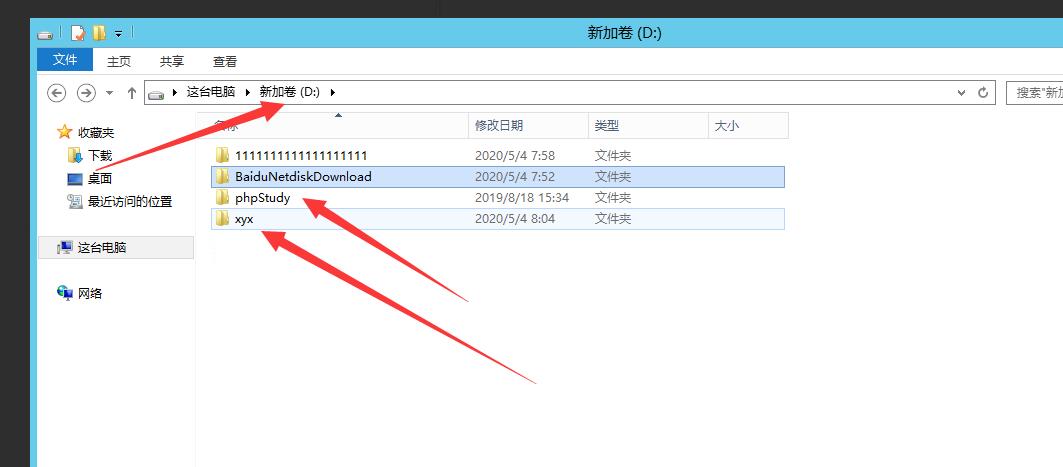Click the Properties quick access icon

tap(78, 33)
